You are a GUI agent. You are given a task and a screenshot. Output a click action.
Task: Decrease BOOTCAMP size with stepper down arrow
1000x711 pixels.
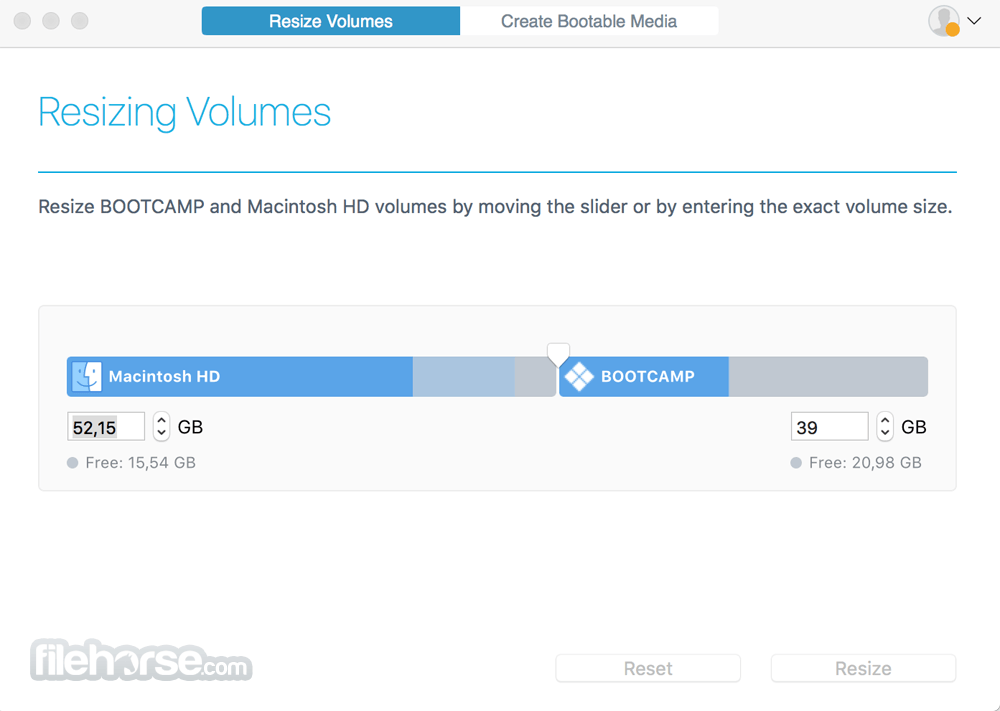click(885, 434)
